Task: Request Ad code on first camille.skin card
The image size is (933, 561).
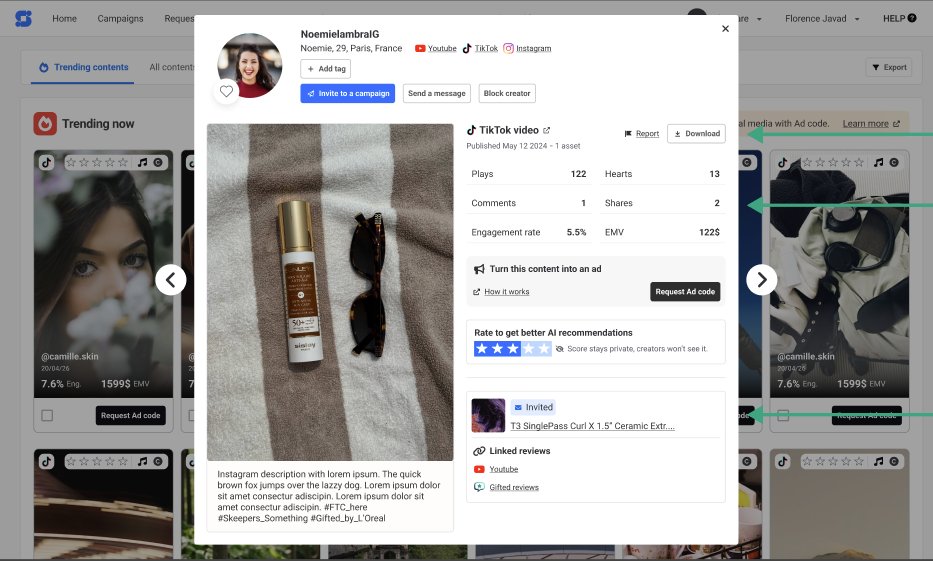Action: (x=130, y=415)
